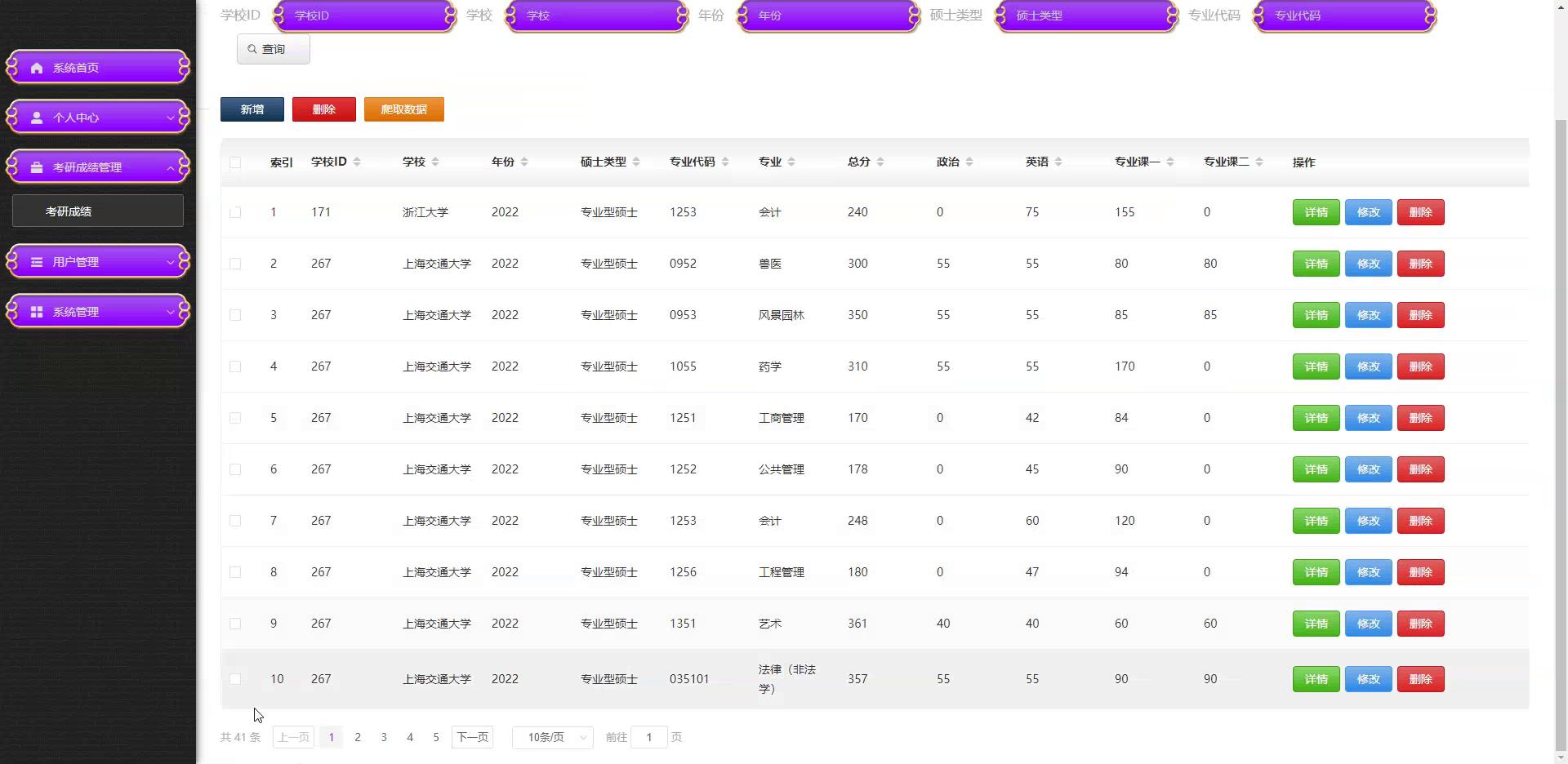Viewport: 1568px width, 764px height.
Task: Select the checkbox for row 4 药学
Action: pos(235,366)
